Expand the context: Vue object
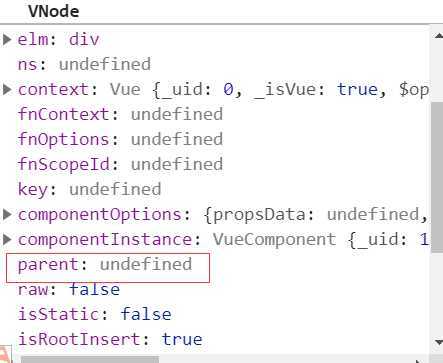The image size is (443, 363). 7,89
